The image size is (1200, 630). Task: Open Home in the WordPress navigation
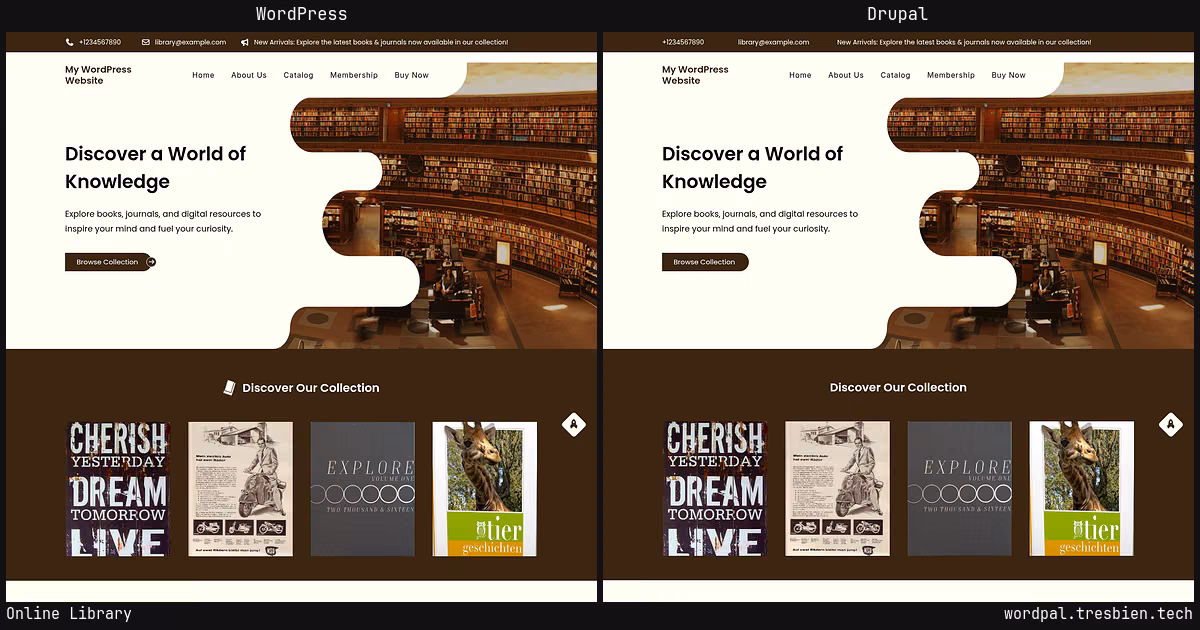click(203, 75)
